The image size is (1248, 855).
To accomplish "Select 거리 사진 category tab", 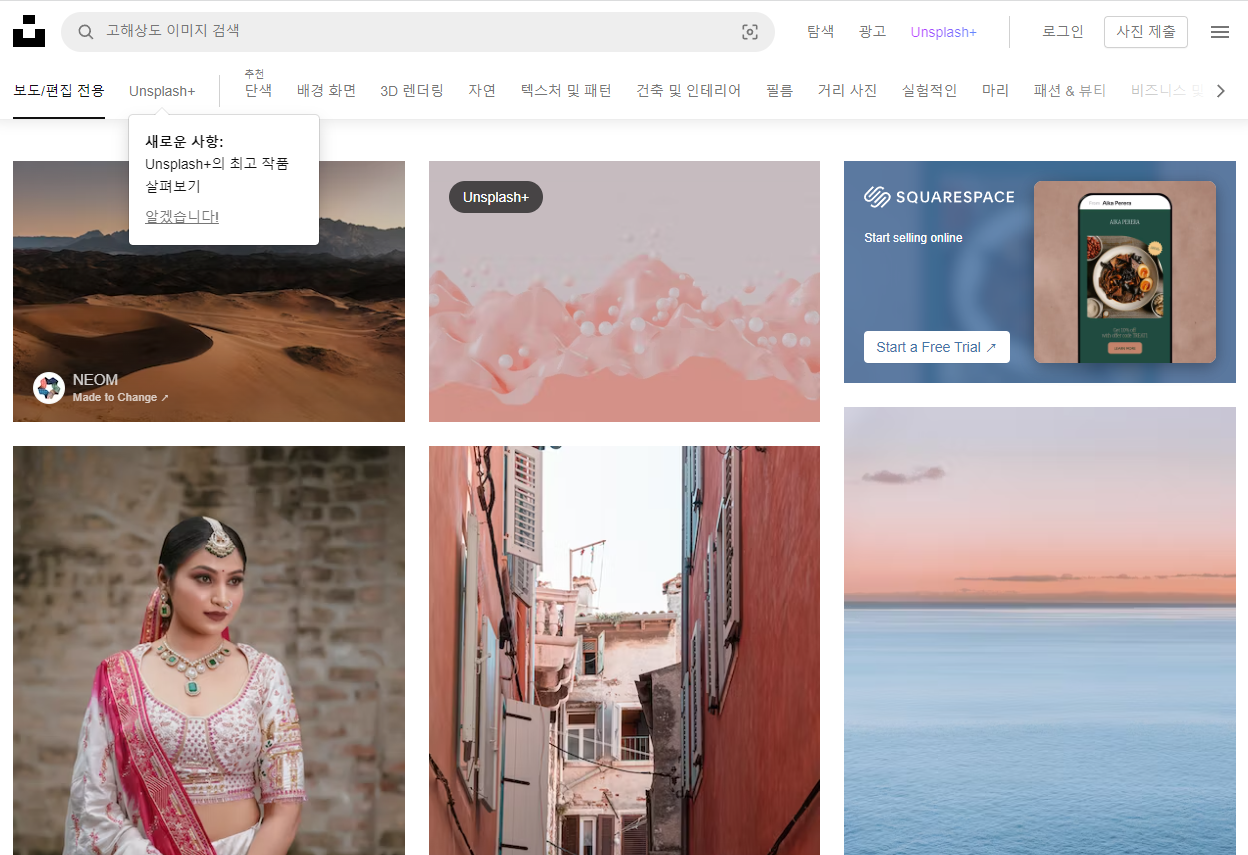I will 847,91.
